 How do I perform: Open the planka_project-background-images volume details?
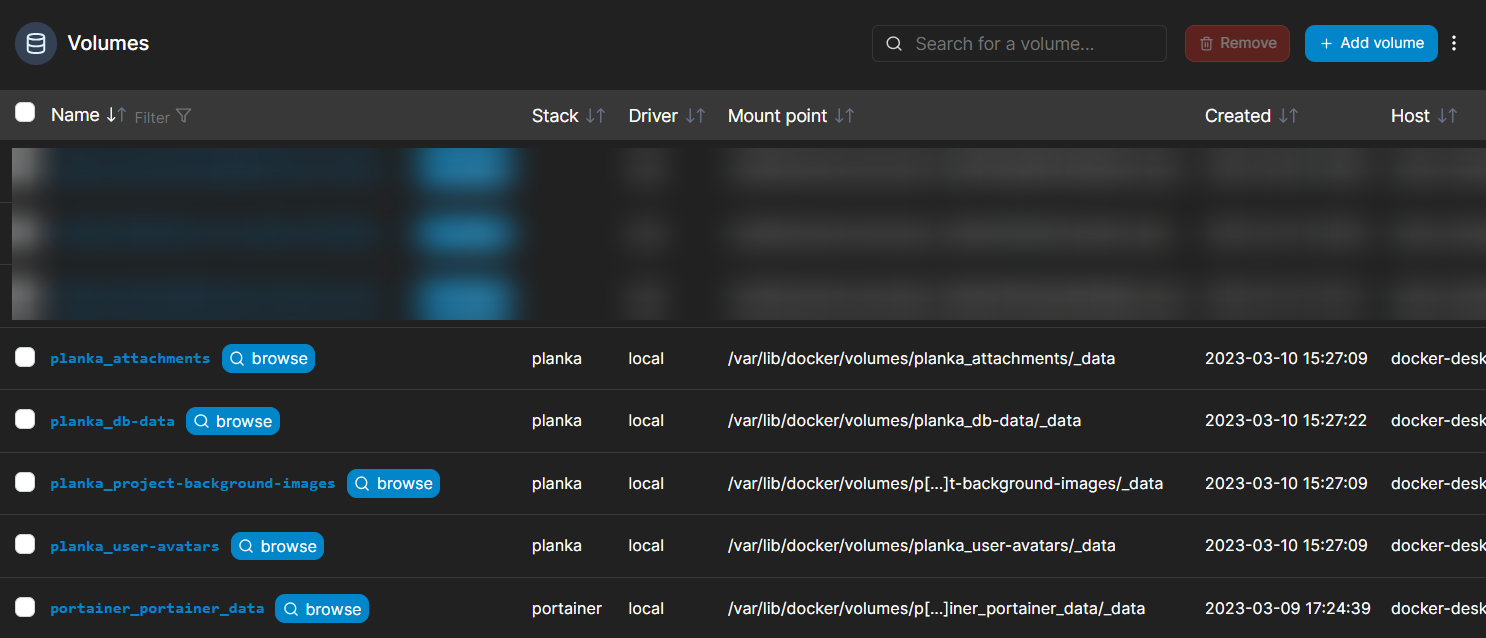point(192,482)
